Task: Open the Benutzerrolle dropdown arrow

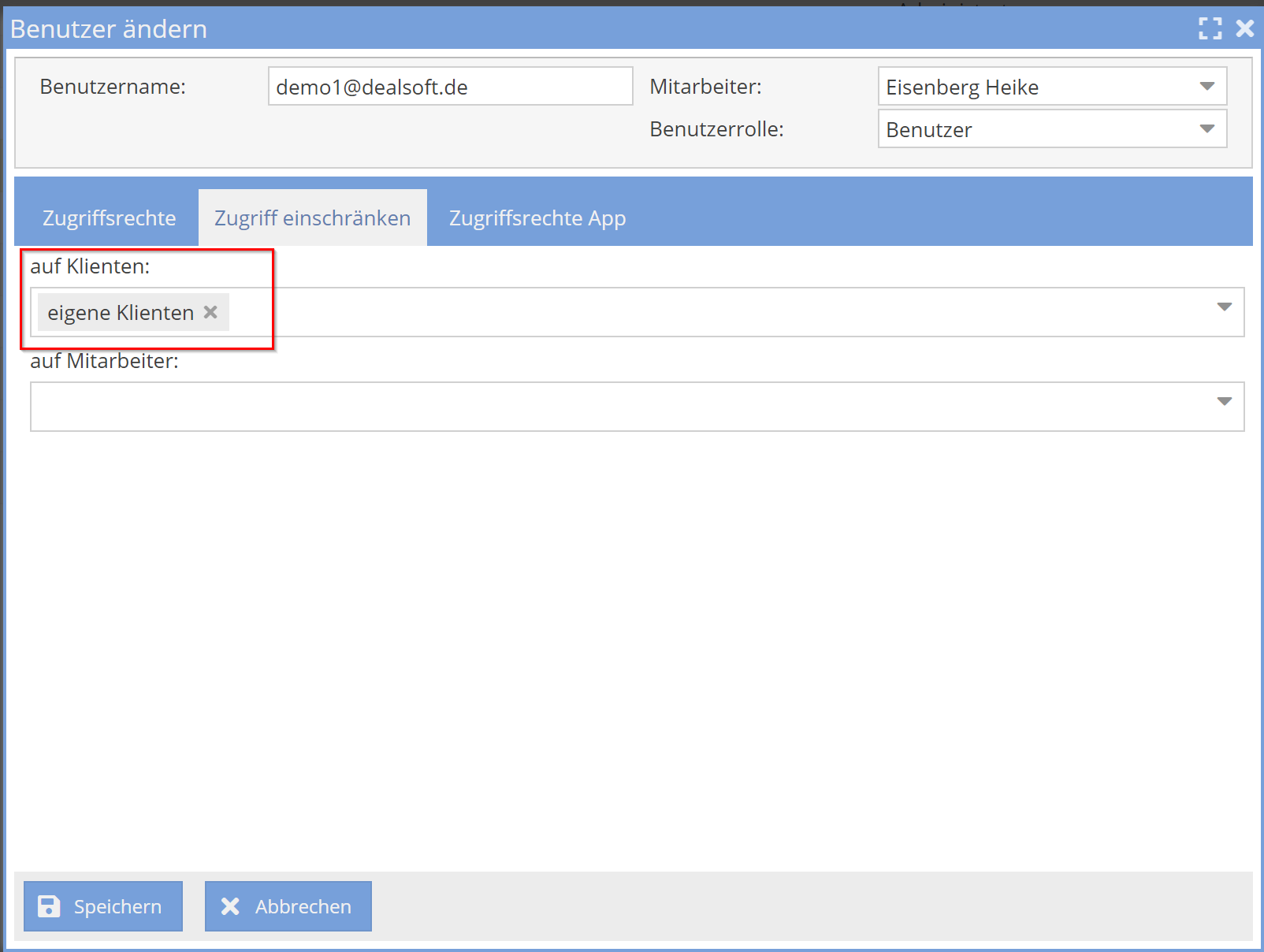Action: [x=1206, y=129]
